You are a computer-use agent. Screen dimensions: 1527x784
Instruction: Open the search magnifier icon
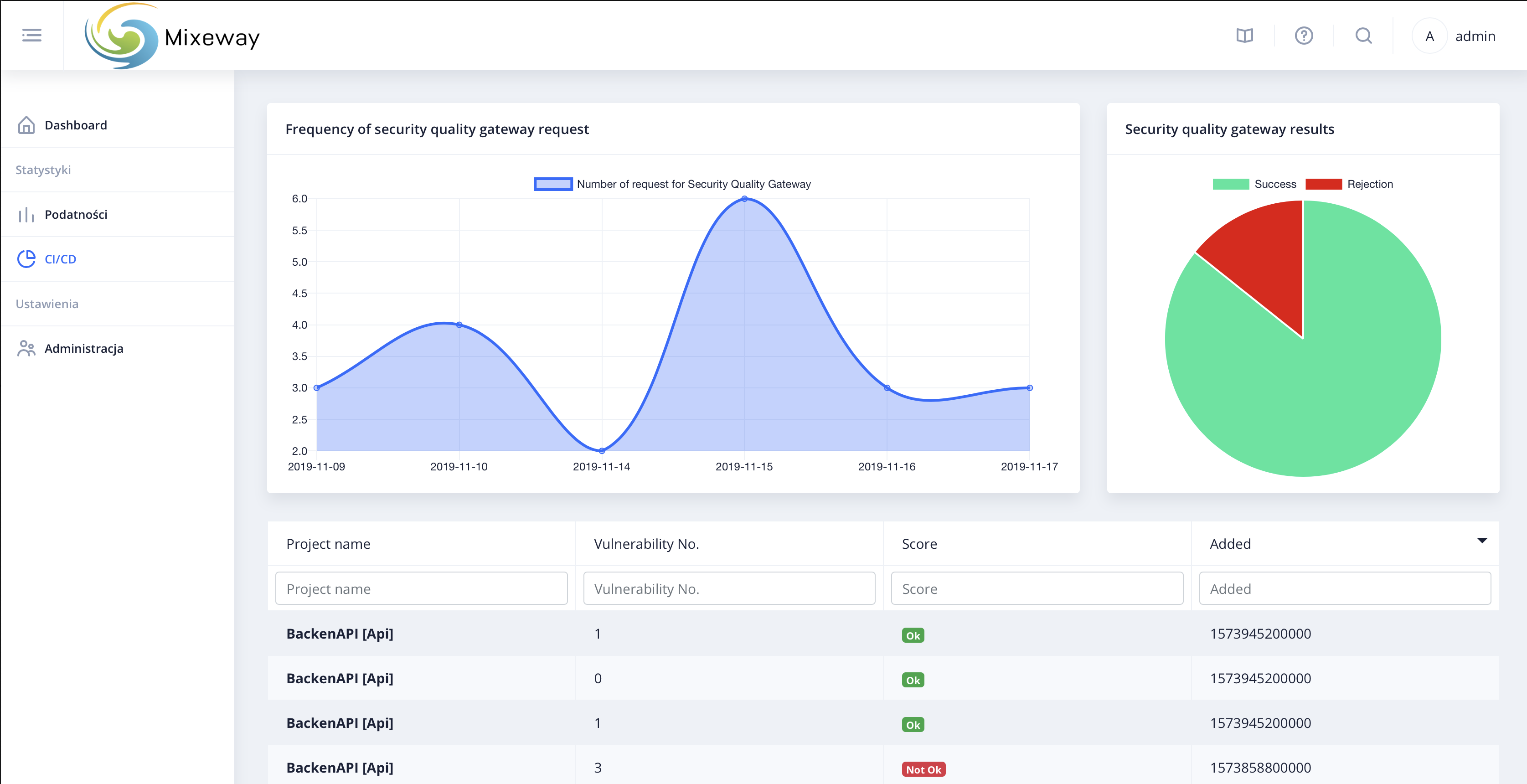pos(1363,36)
